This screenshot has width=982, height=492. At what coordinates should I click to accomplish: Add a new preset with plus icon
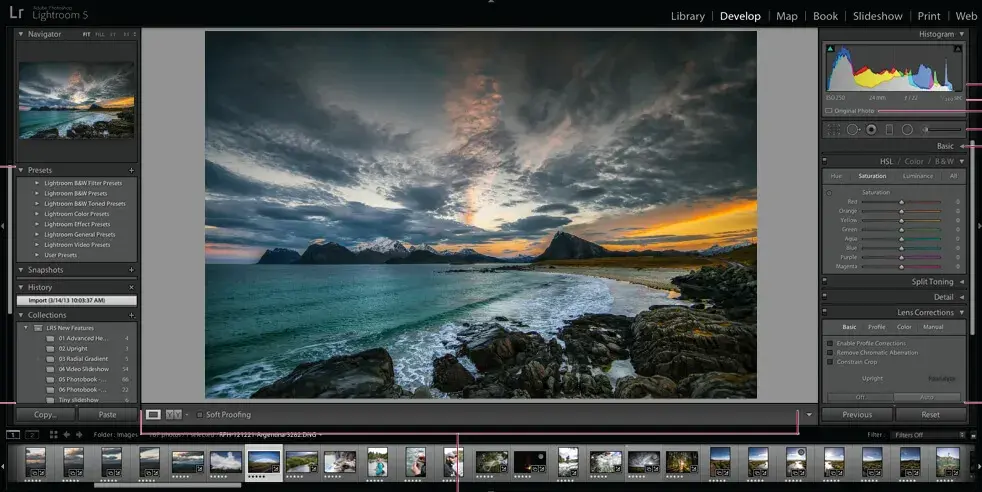pos(132,170)
